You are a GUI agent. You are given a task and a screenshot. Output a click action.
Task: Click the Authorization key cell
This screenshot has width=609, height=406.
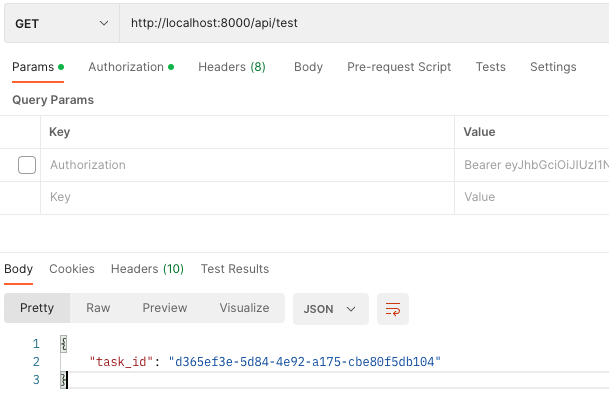[x=247, y=165]
